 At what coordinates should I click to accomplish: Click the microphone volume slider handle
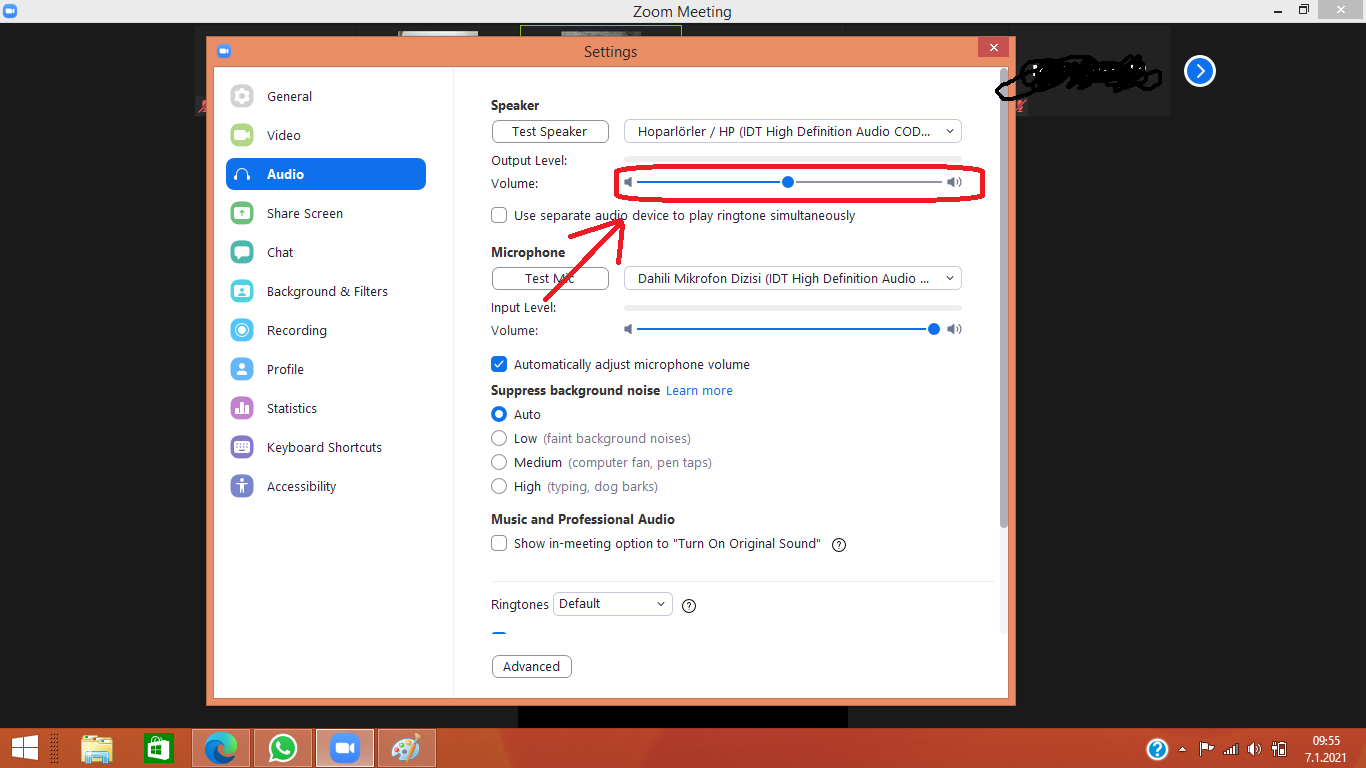tap(934, 329)
